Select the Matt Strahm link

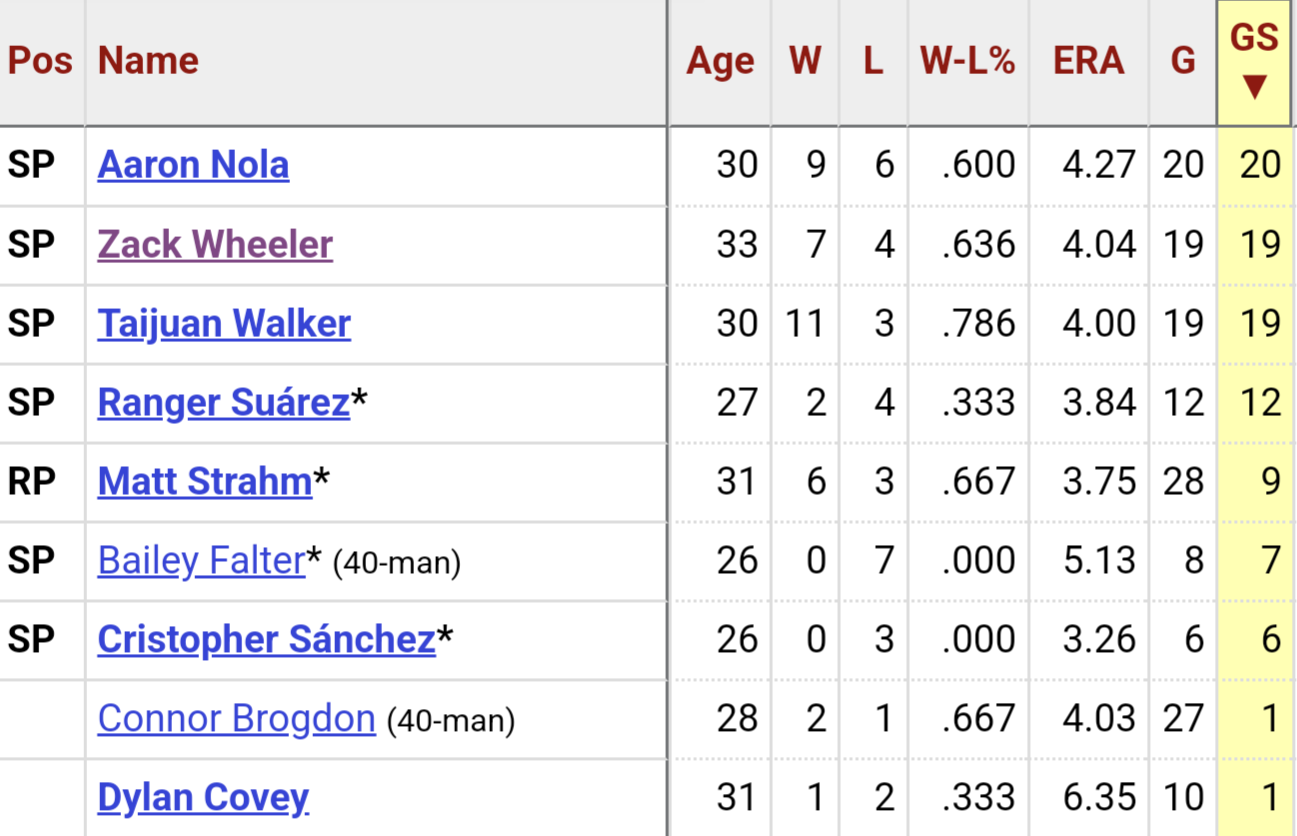pos(205,481)
